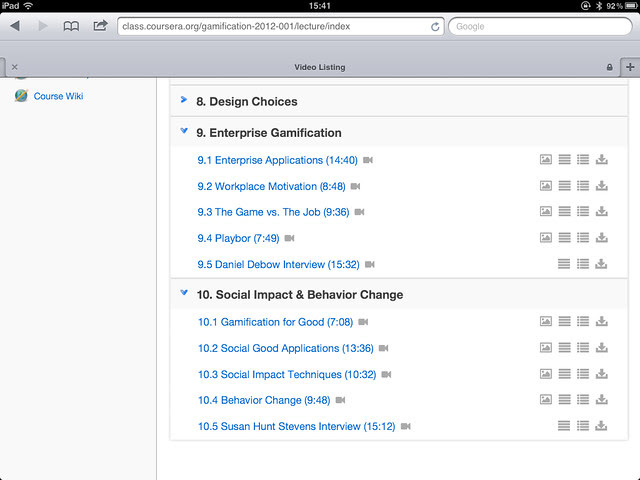Open subtitles text icon for lecture 9.1
This screenshot has height=480, width=640.
(x=564, y=160)
